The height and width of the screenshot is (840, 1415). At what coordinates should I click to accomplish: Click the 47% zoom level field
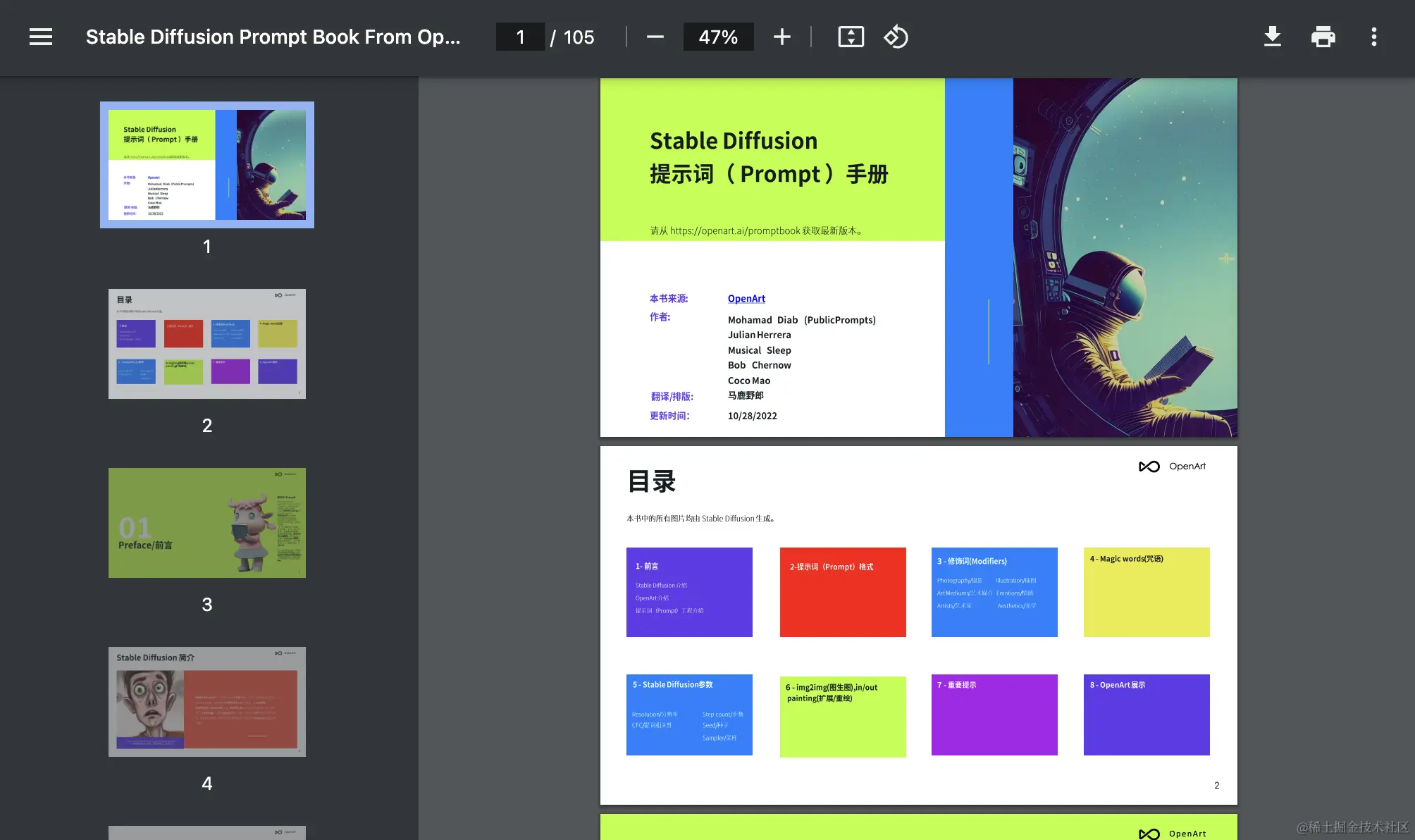(x=718, y=37)
